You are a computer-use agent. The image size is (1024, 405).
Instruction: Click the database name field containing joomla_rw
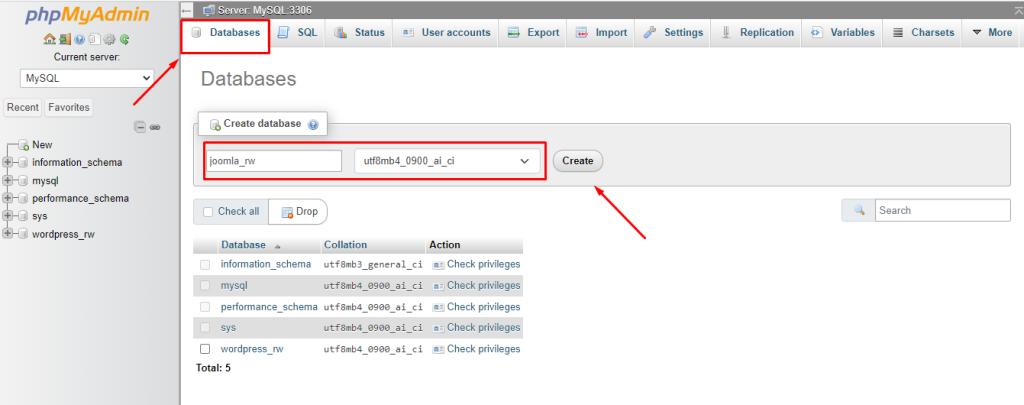pos(274,161)
